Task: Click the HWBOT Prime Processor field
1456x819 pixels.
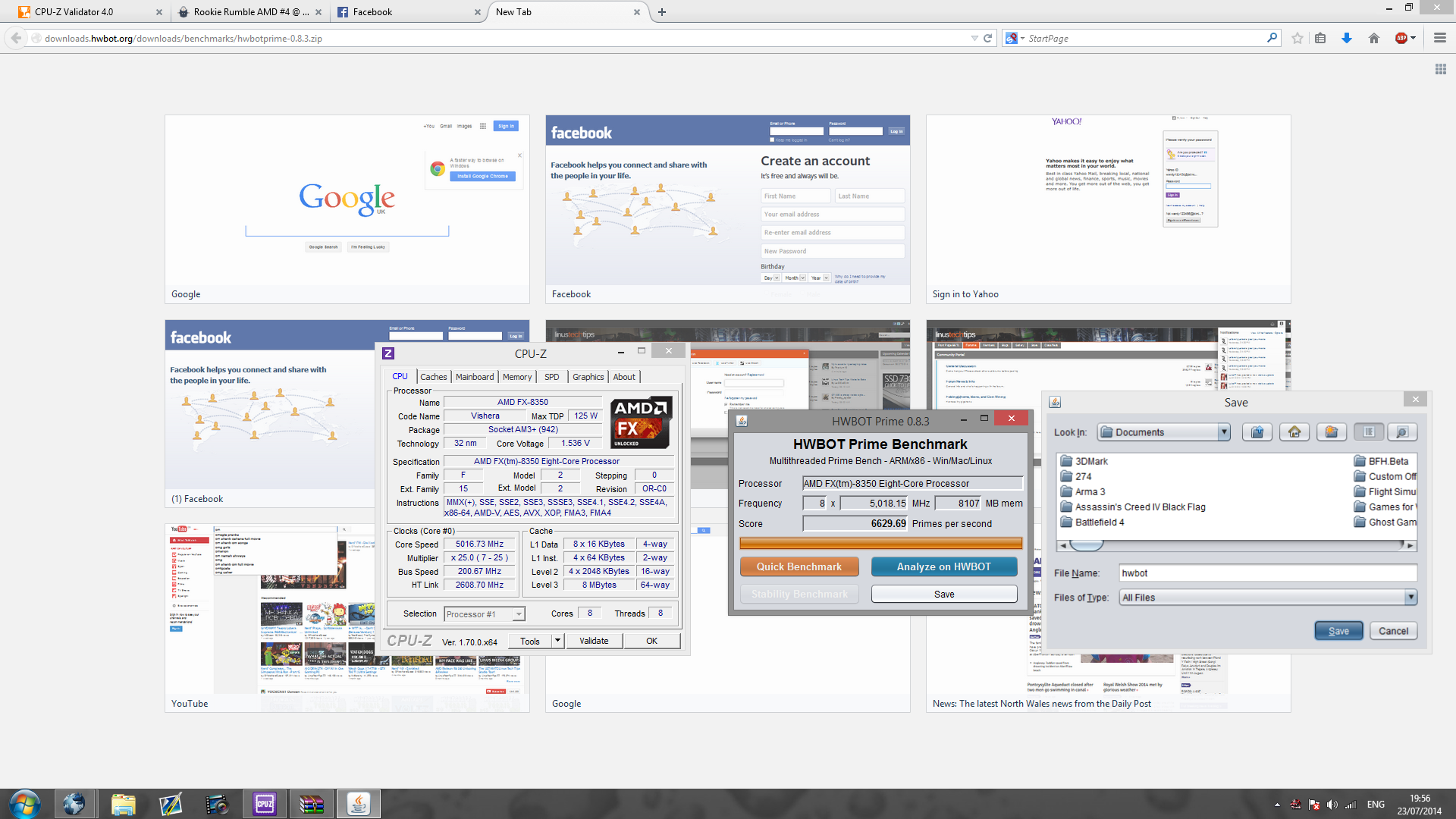Action: pos(912,483)
